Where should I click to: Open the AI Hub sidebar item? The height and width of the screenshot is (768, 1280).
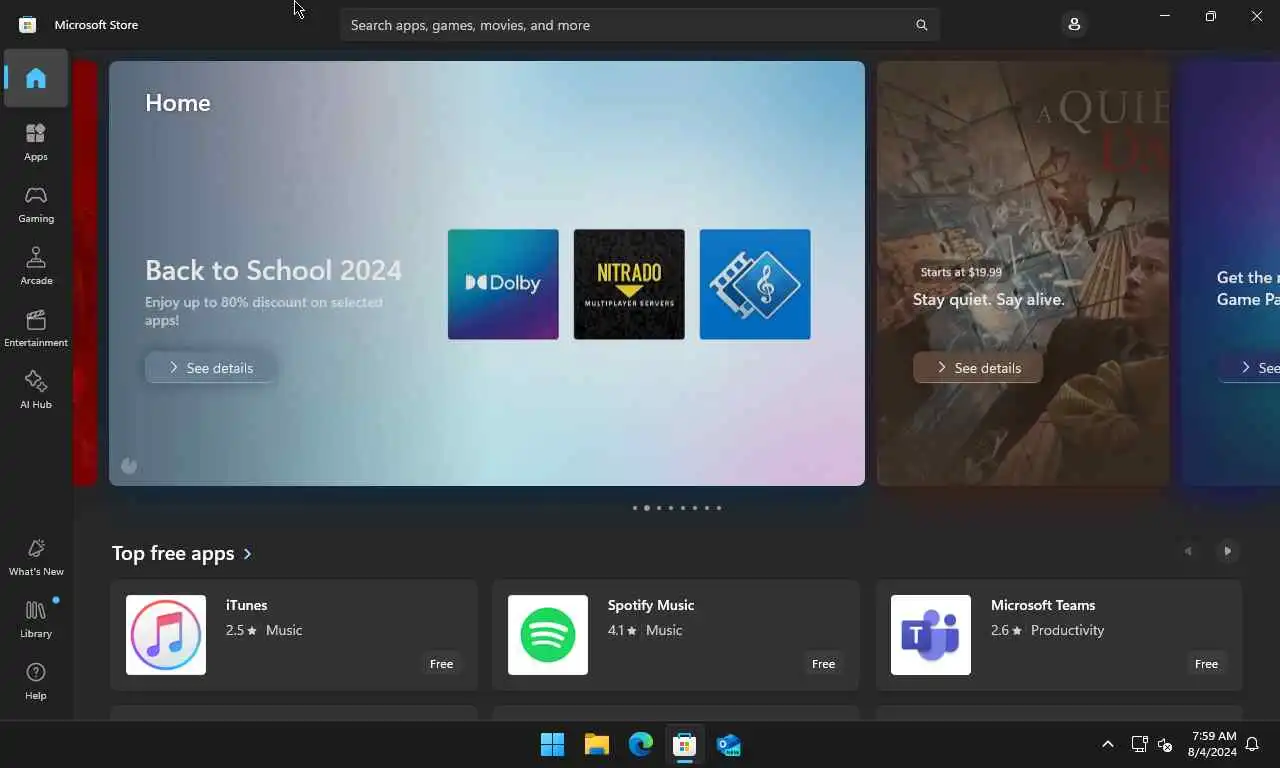coord(36,390)
